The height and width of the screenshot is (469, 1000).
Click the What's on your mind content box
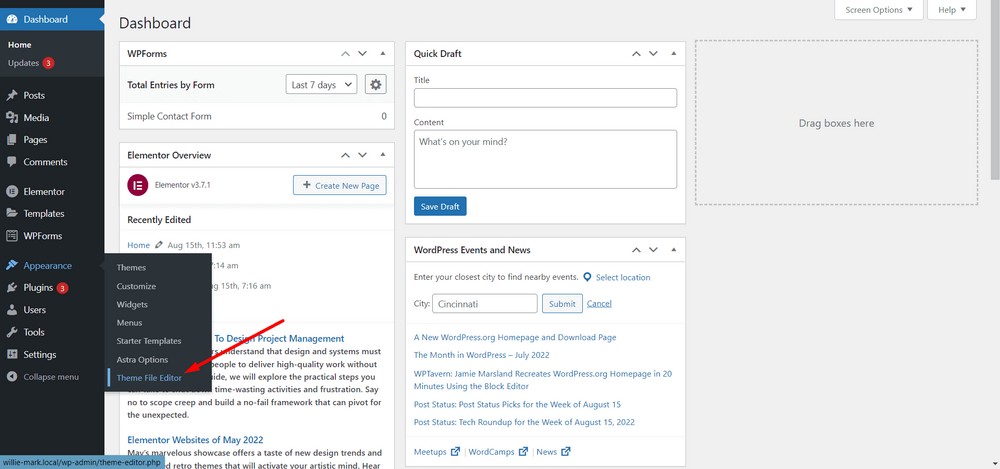coord(545,160)
